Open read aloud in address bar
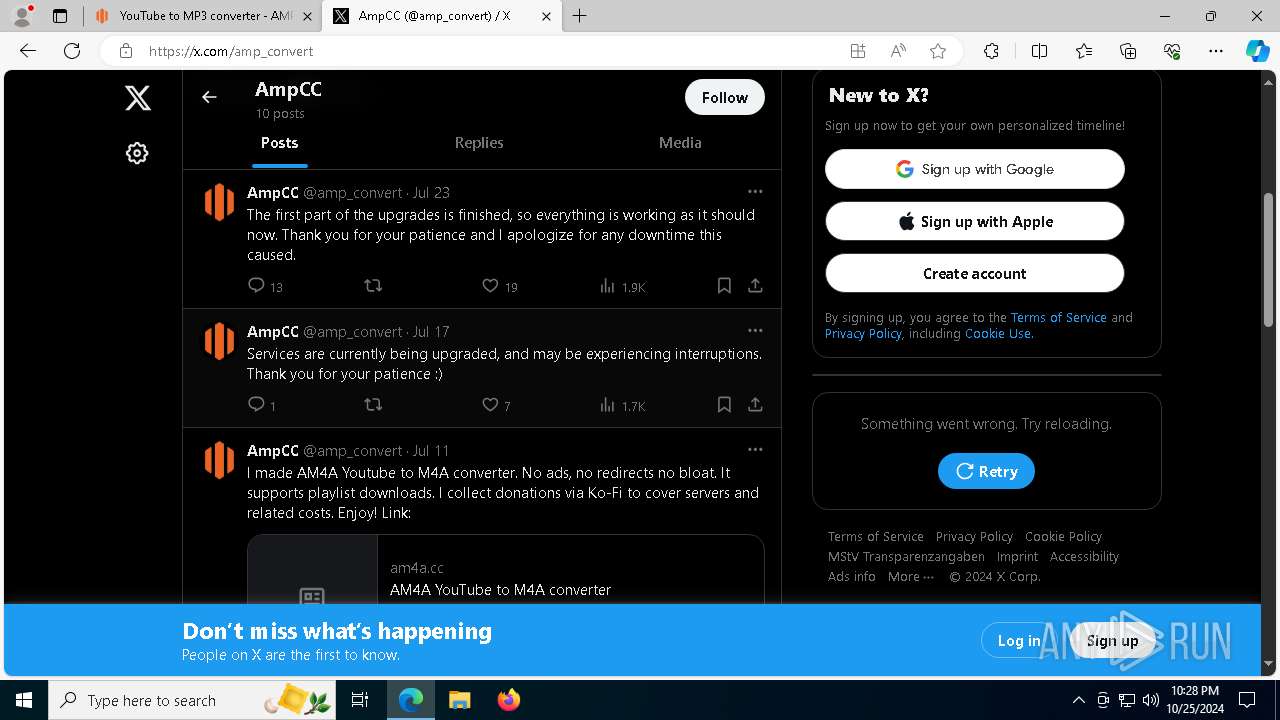 [x=898, y=51]
